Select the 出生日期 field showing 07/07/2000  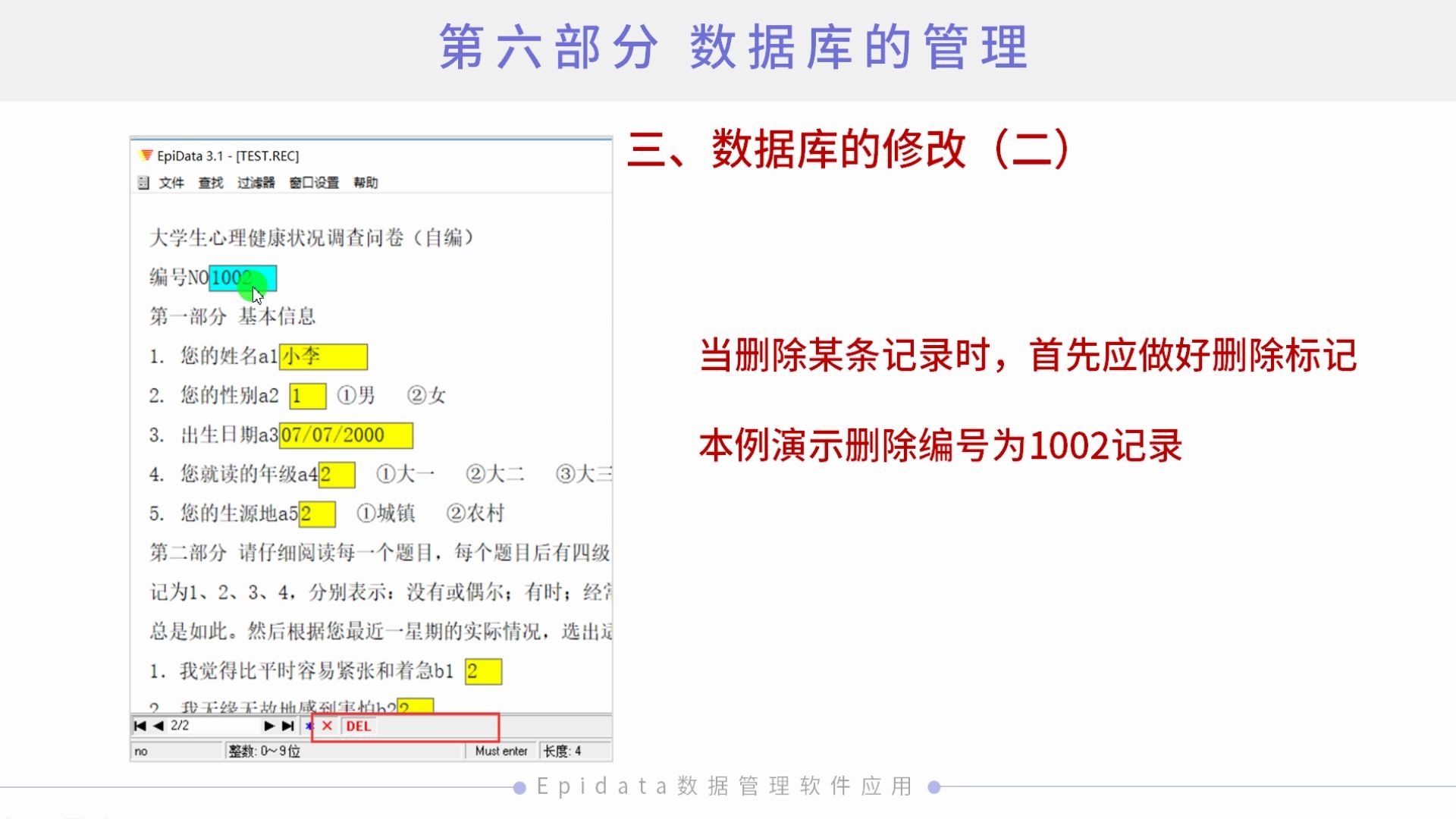[x=345, y=435]
